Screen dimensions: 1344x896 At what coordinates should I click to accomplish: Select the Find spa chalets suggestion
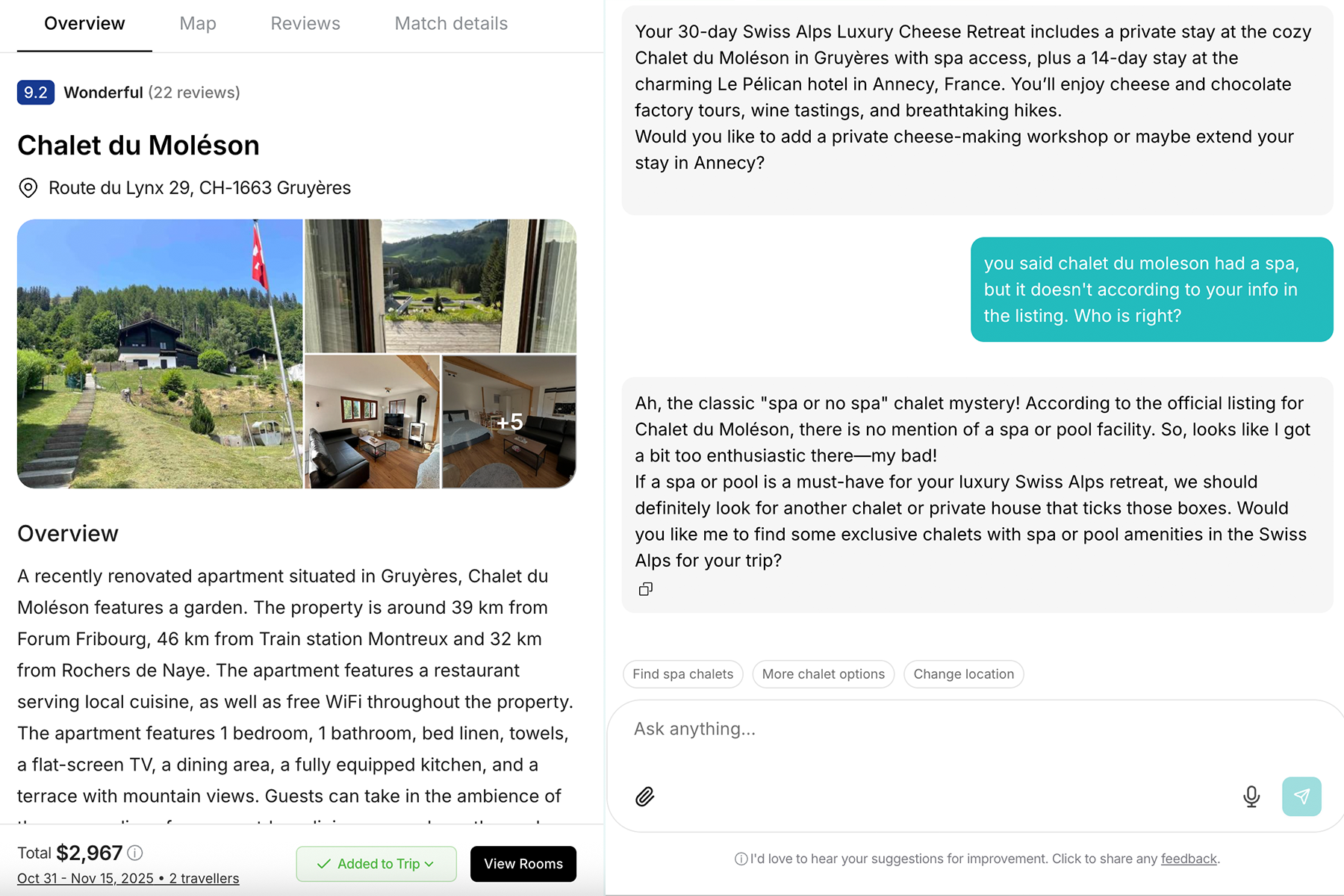[x=682, y=674]
